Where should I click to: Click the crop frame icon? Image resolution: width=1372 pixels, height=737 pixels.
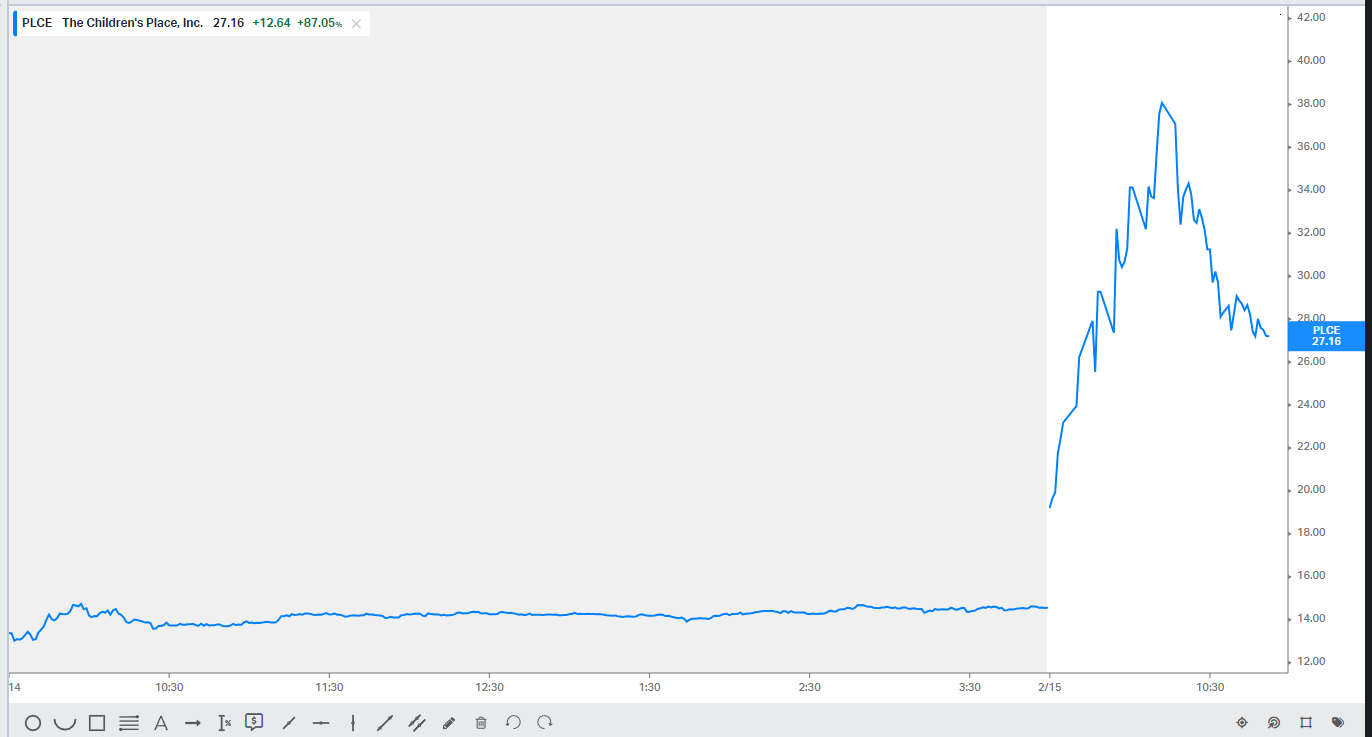[1306, 722]
